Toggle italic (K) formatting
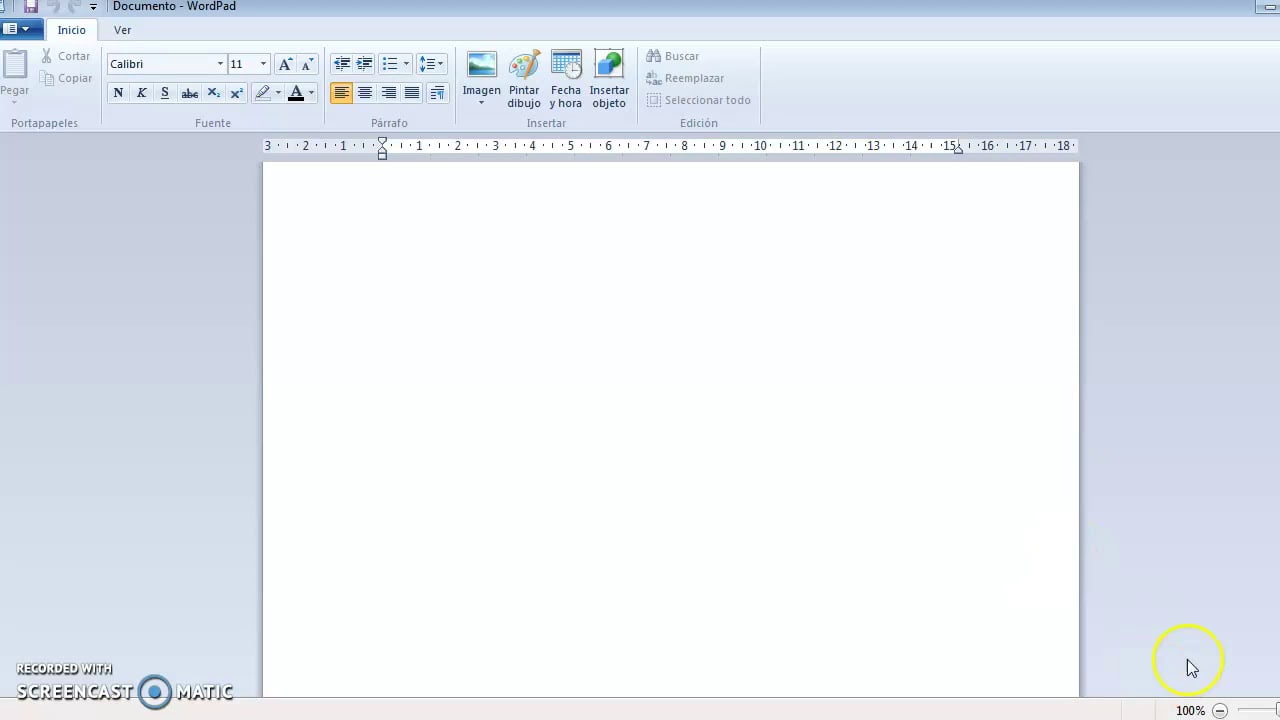This screenshot has width=1280, height=720. pyautogui.click(x=141, y=93)
